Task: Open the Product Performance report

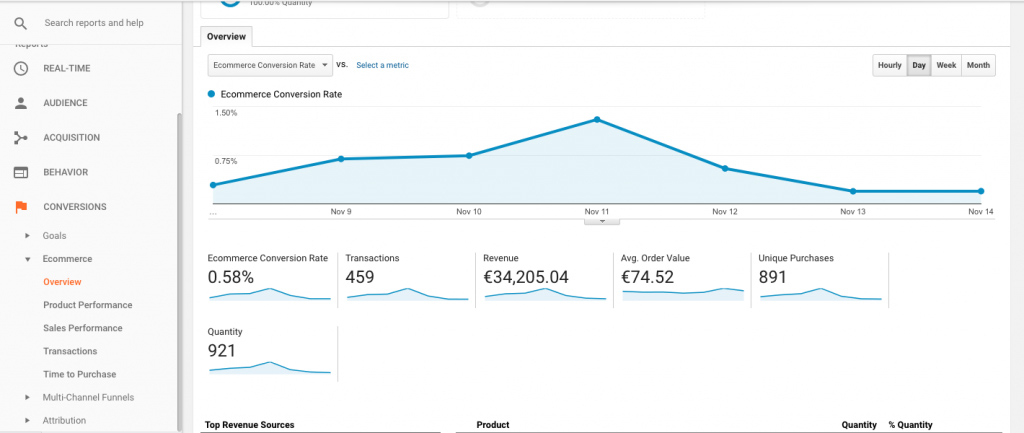Action: (x=88, y=305)
